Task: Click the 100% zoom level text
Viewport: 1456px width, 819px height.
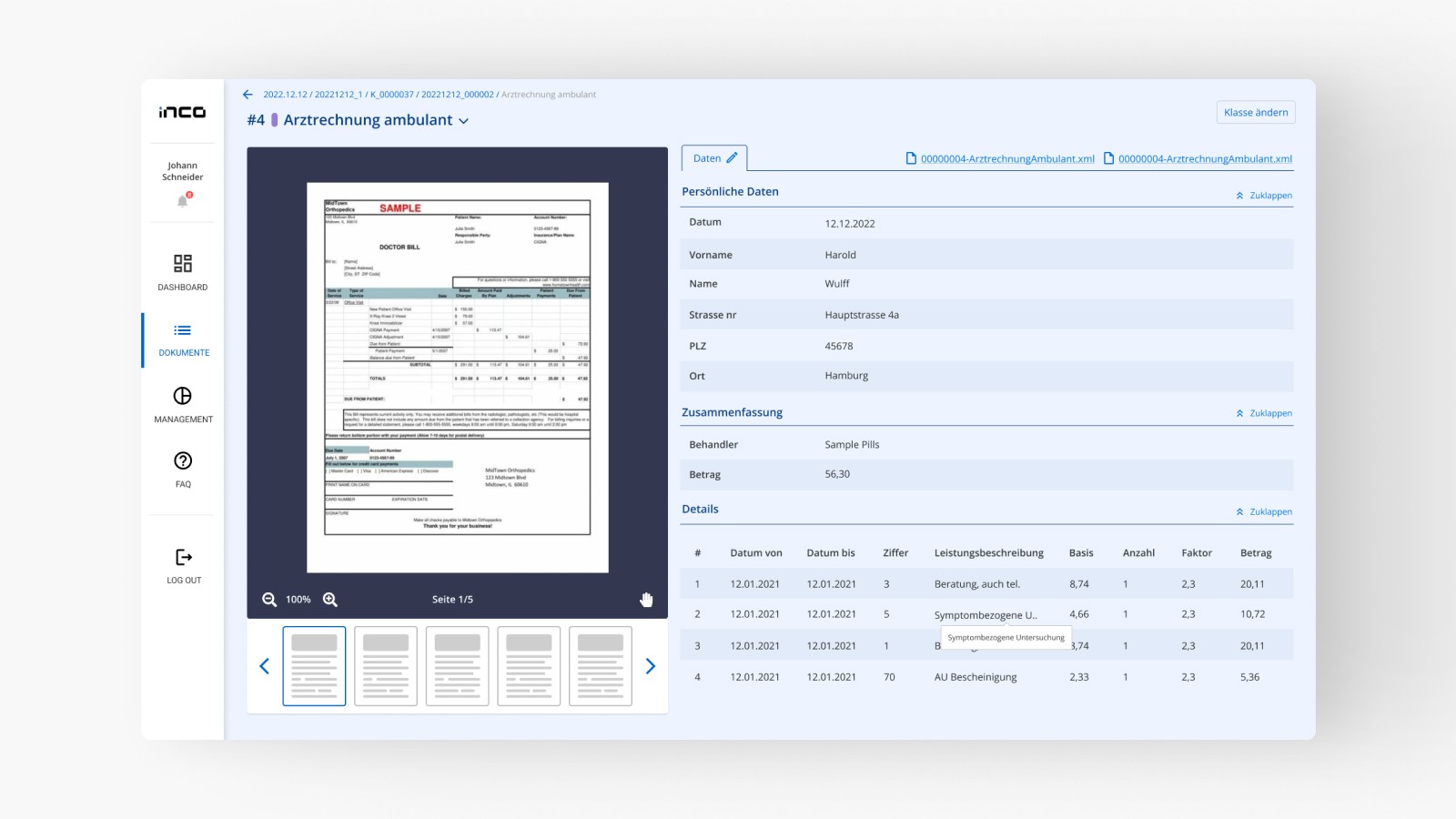Action: pos(298,600)
